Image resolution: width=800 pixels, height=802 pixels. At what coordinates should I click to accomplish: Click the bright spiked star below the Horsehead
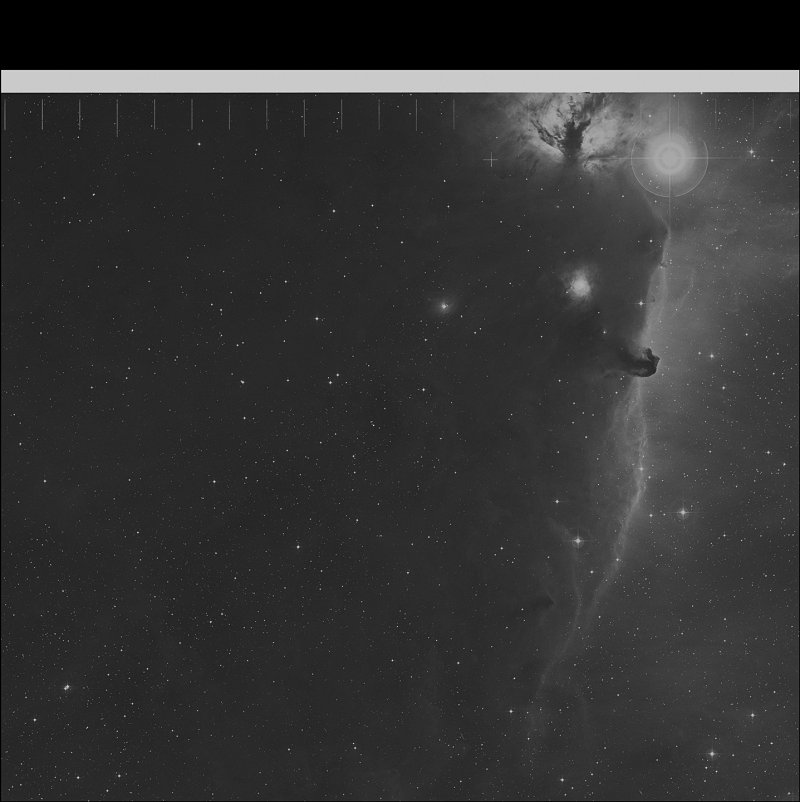click(x=577, y=541)
